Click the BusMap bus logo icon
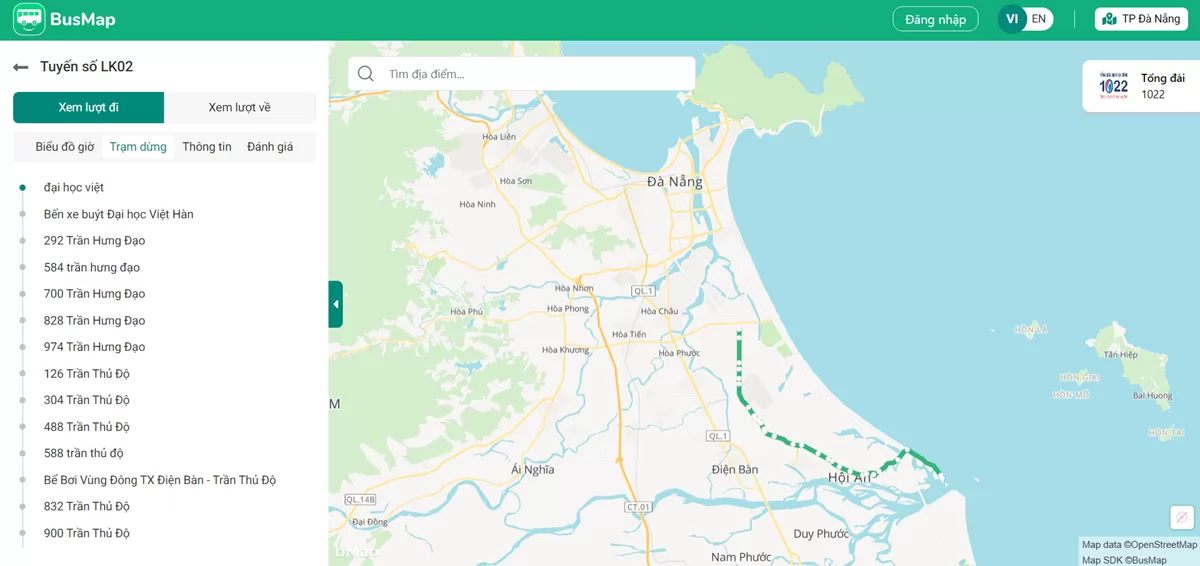Screen dimensions: 1200x566 point(28,19)
